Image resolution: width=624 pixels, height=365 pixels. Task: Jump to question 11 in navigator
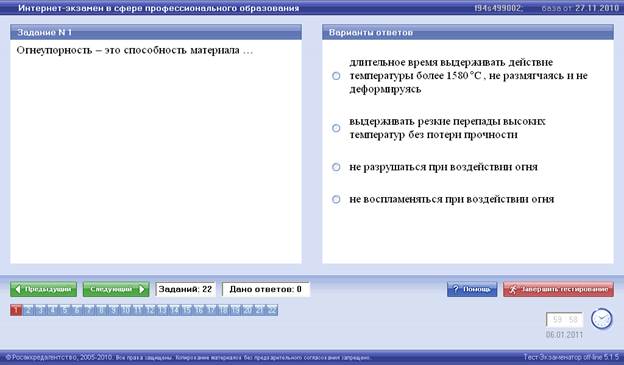tap(138, 310)
